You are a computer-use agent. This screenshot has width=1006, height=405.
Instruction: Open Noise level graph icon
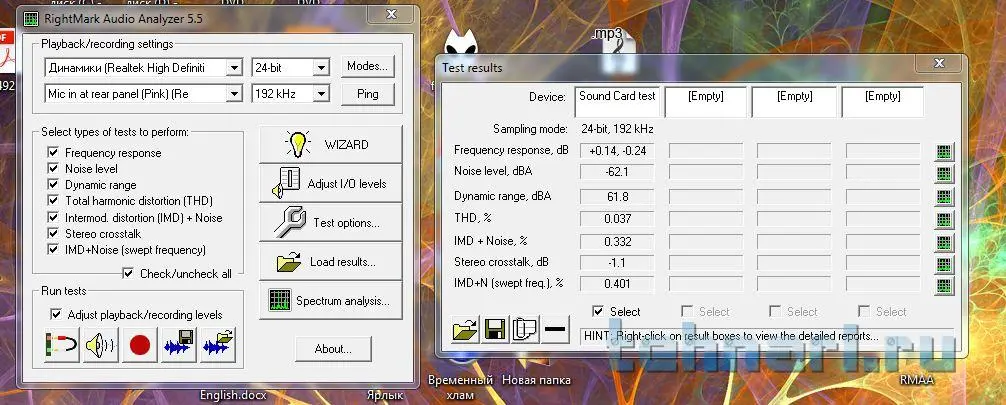tap(944, 174)
